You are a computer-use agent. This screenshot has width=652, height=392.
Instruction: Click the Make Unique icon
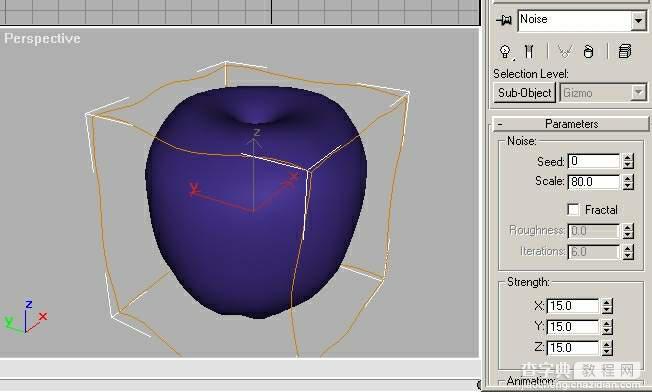565,52
